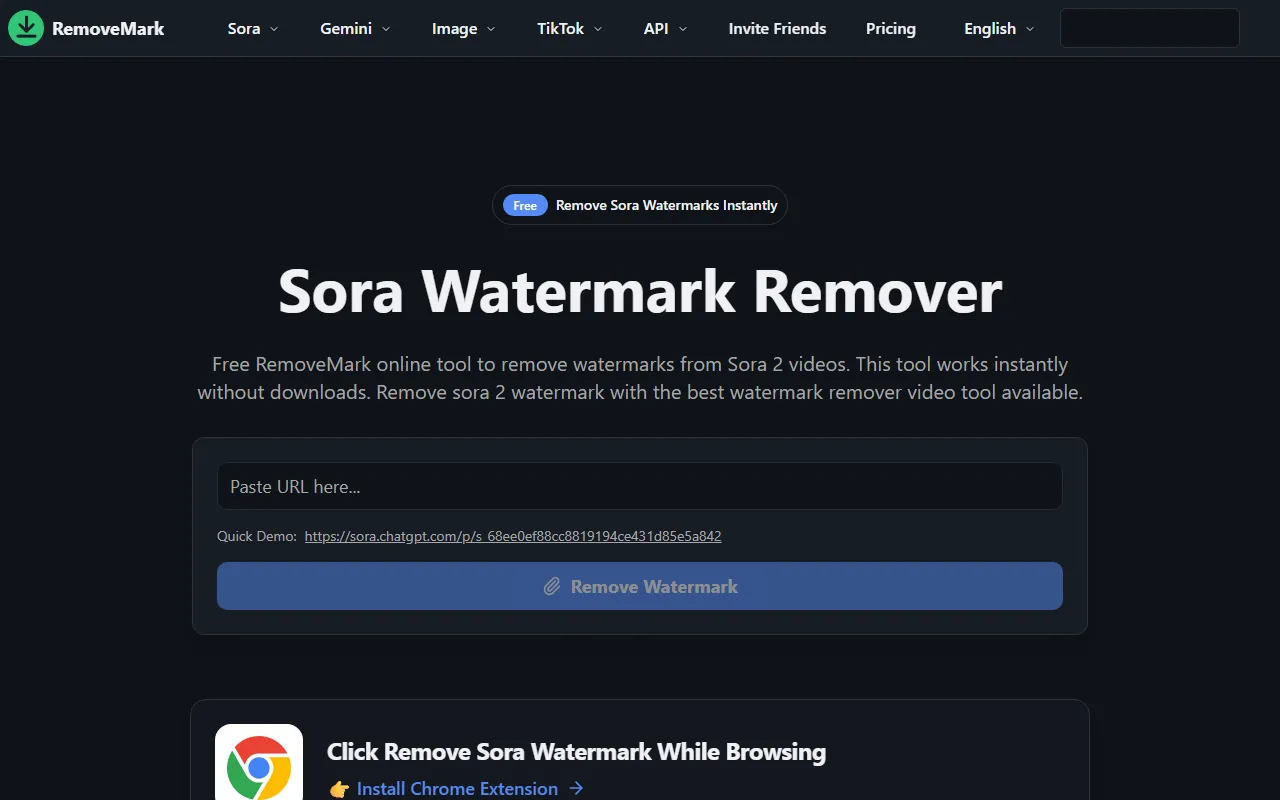Click the dark empty button in top-right header

click(1149, 28)
